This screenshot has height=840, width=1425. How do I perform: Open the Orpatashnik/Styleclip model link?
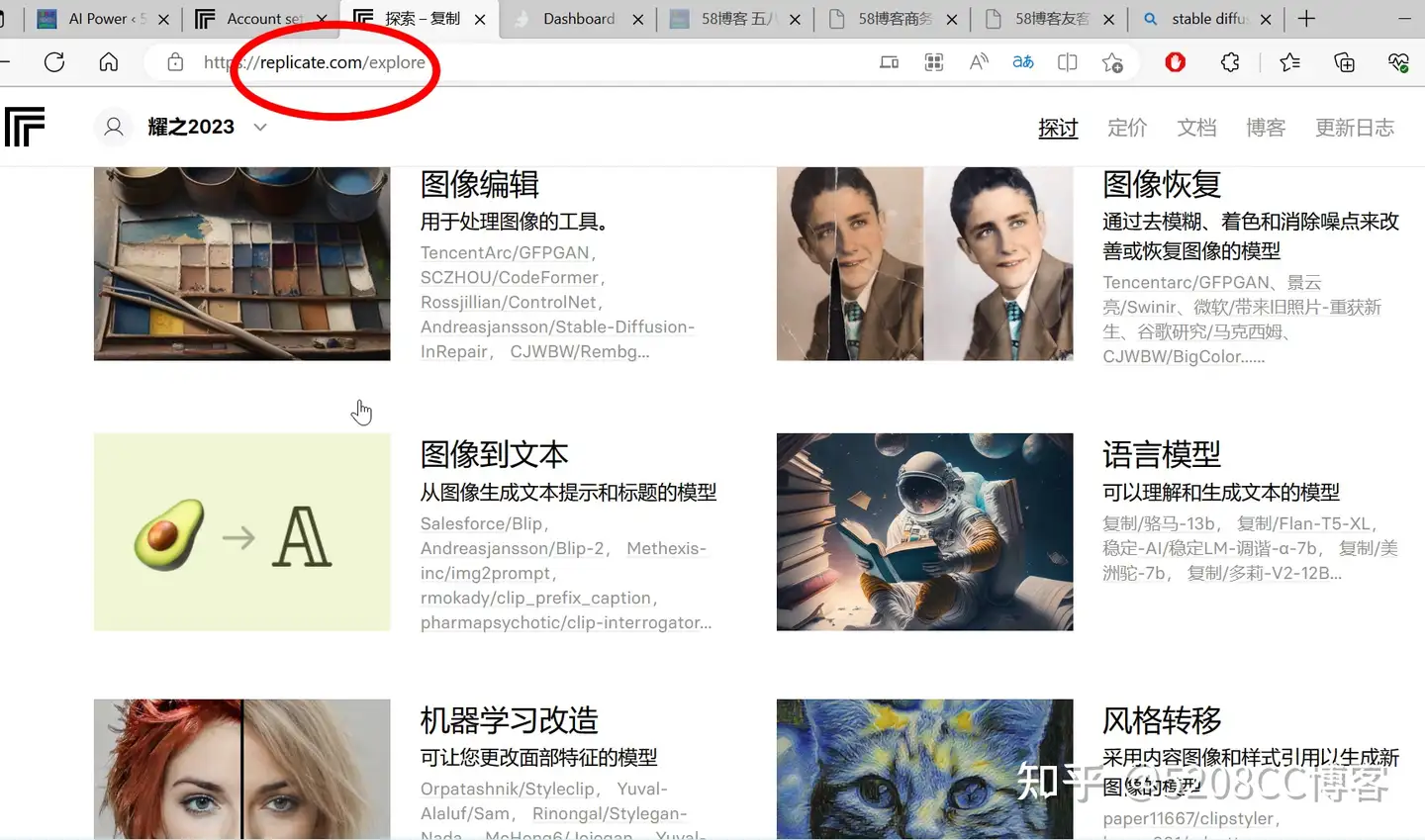507,789
